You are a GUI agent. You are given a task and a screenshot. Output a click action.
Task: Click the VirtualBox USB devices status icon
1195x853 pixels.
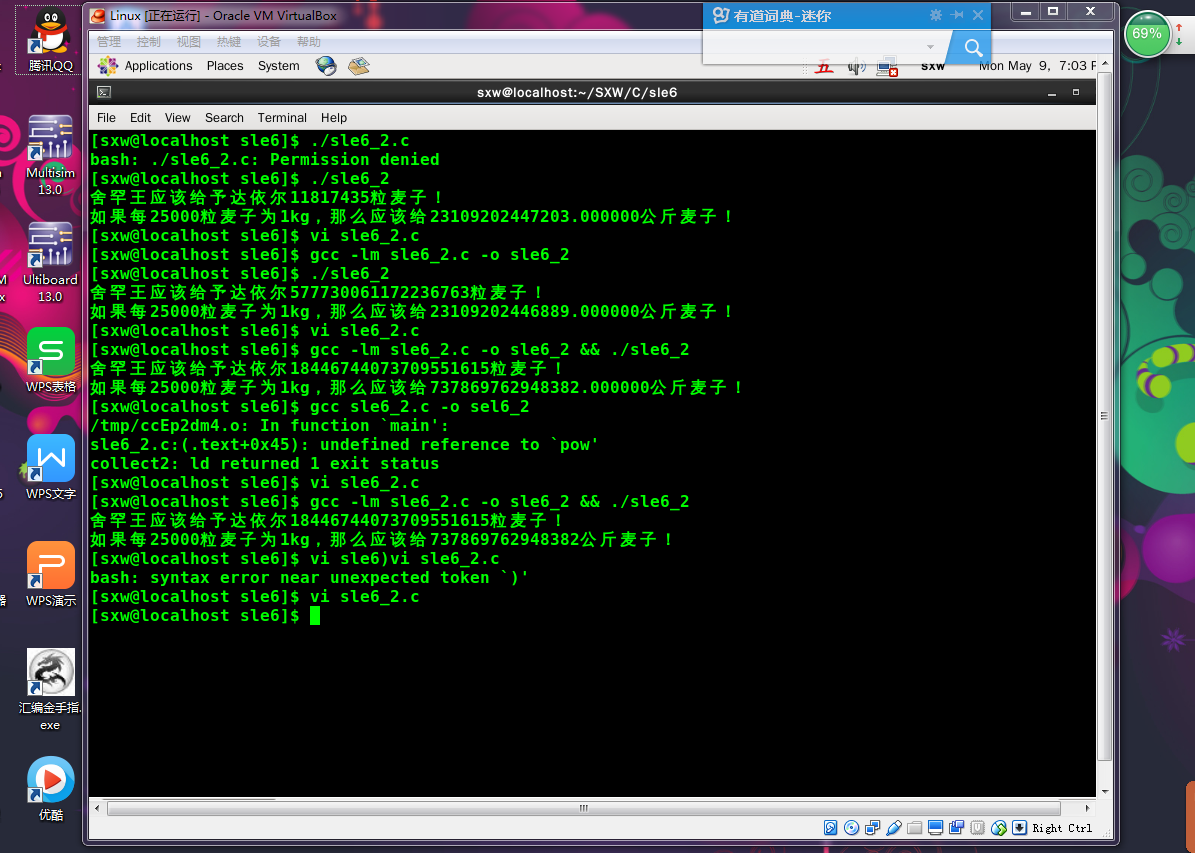click(x=894, y=828)
